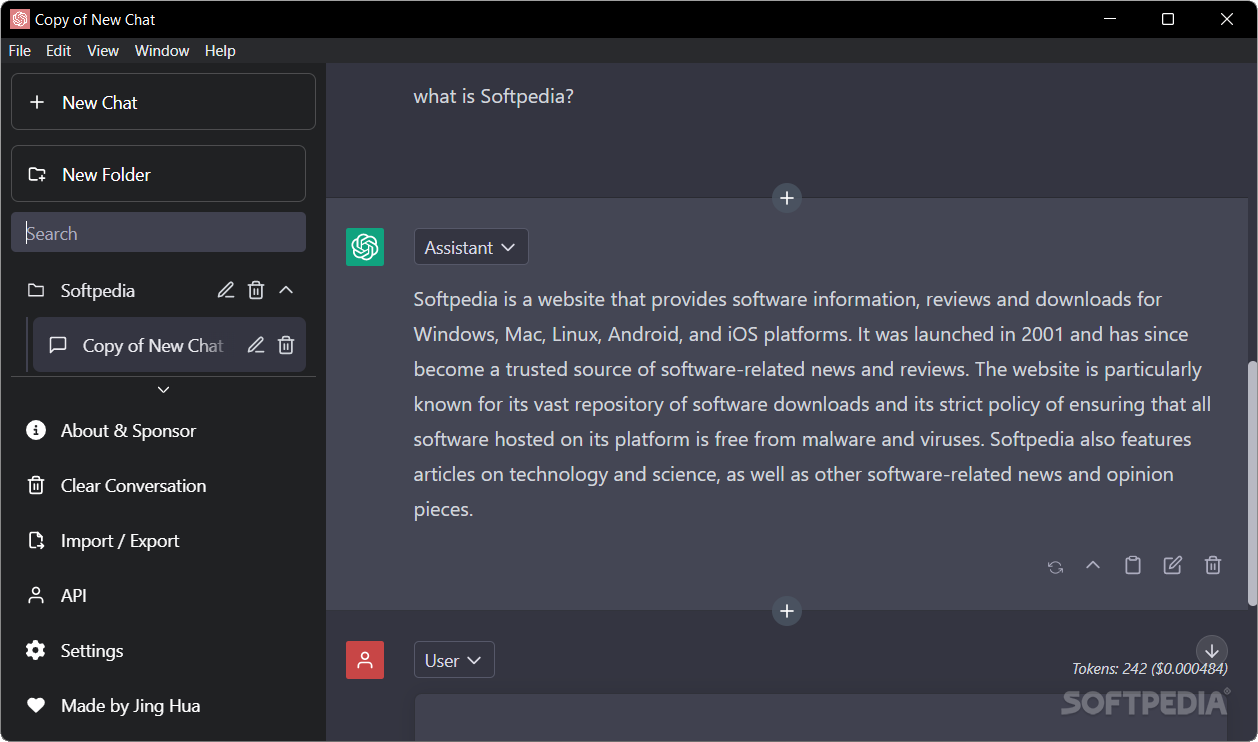Click the heart icon beside Made by Jing Hua

coord(36,705)
